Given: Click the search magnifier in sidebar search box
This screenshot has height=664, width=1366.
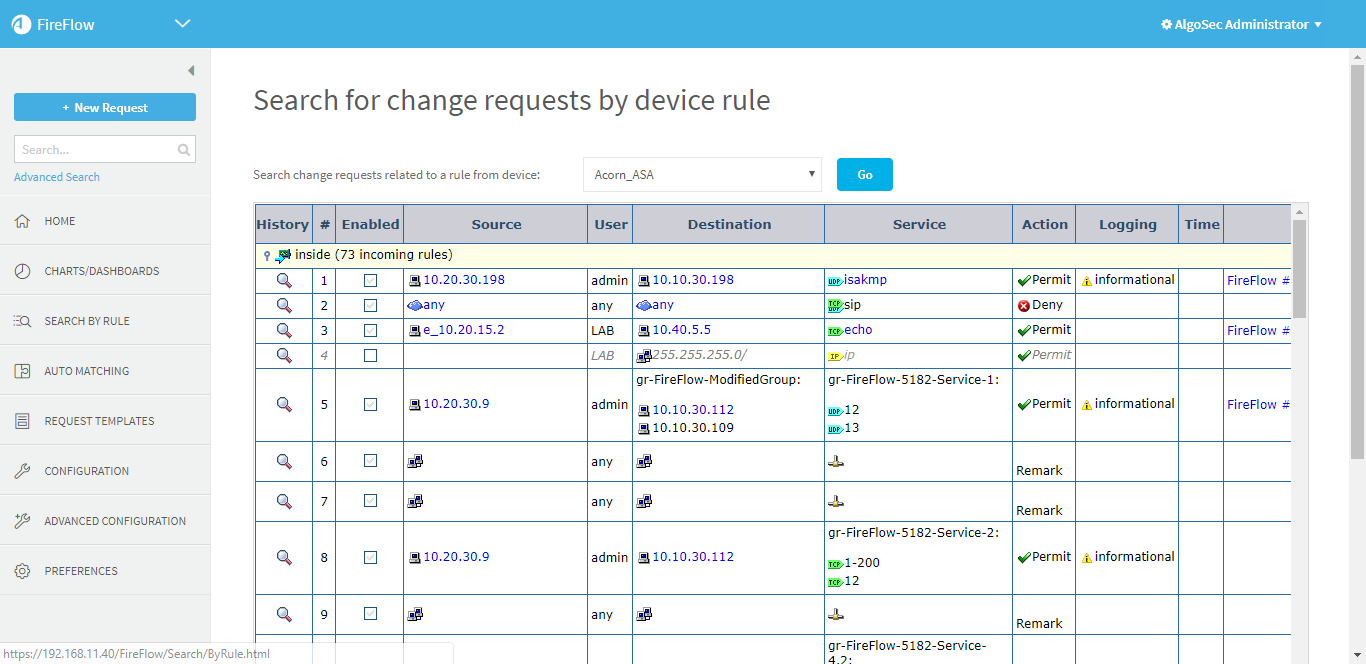Looking at the screenshot, I should pos(184,150).
